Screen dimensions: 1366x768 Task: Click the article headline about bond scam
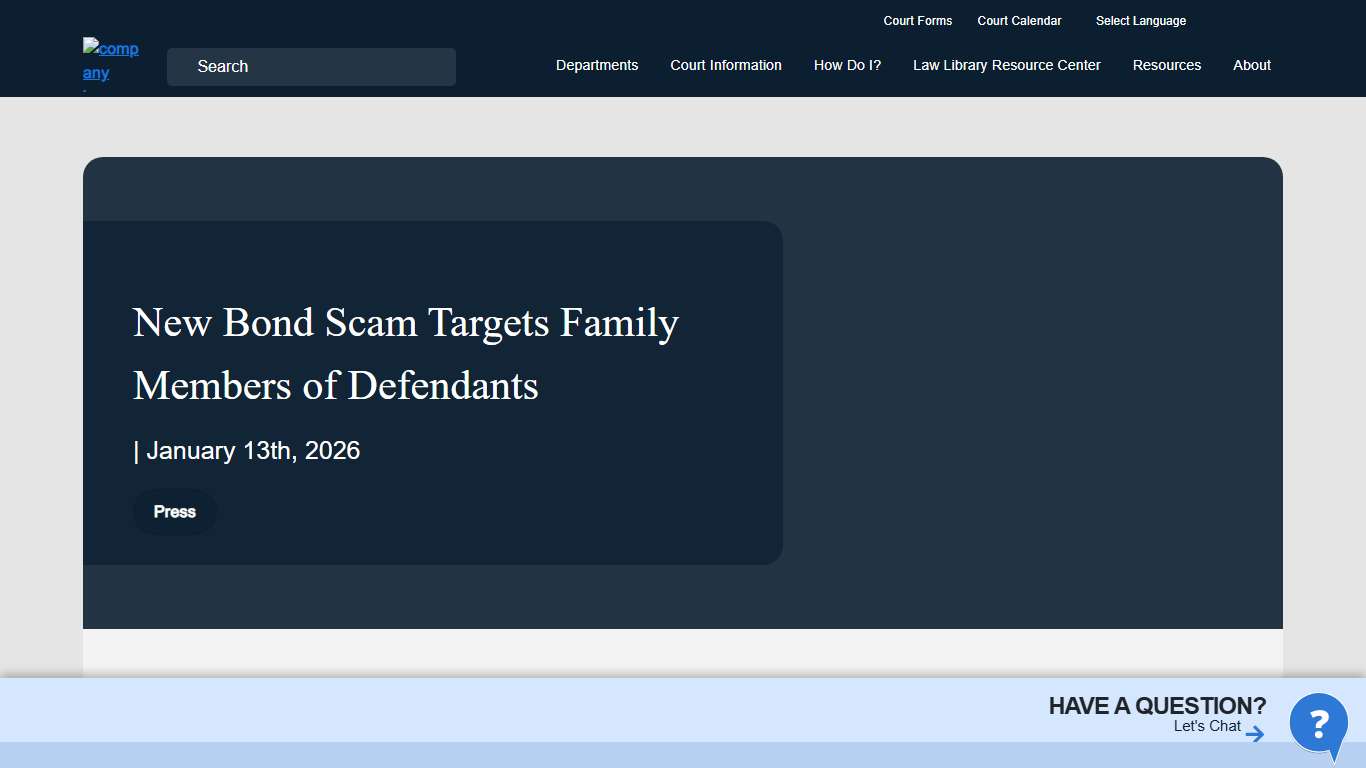405,354
